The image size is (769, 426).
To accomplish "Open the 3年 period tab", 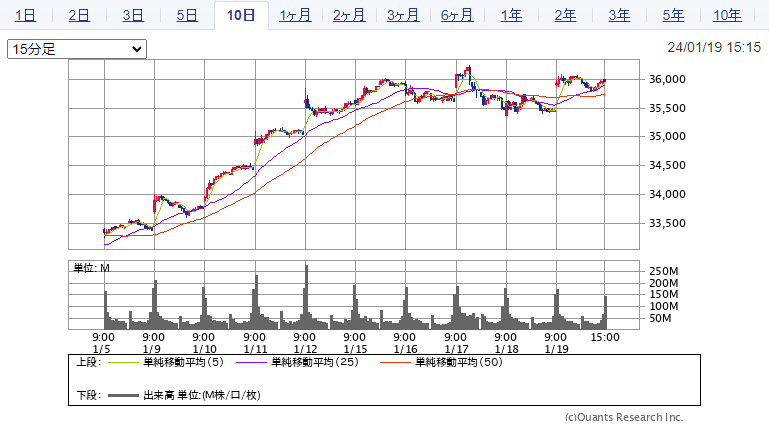I will pyautogui.click(x=619, y=15).
